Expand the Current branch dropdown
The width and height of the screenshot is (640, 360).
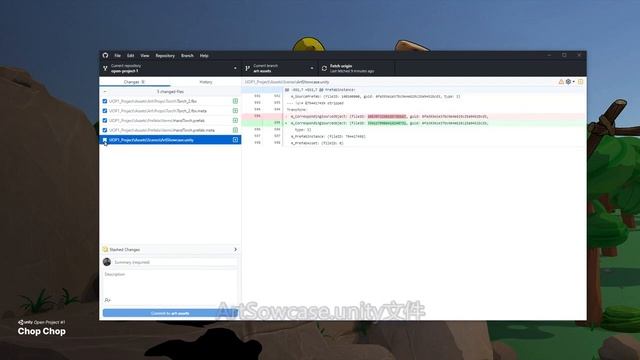click(280, 68)
